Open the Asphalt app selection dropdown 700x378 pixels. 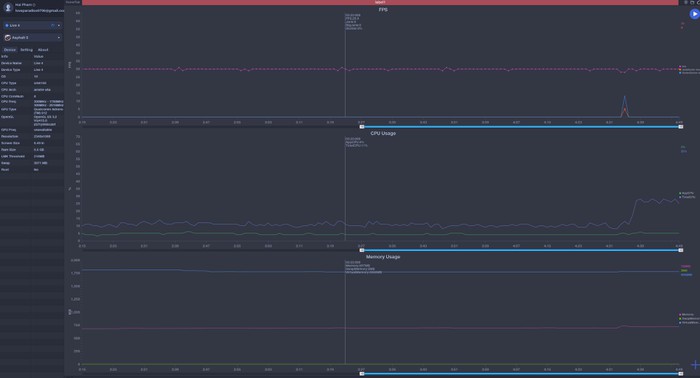coord(32,37)
